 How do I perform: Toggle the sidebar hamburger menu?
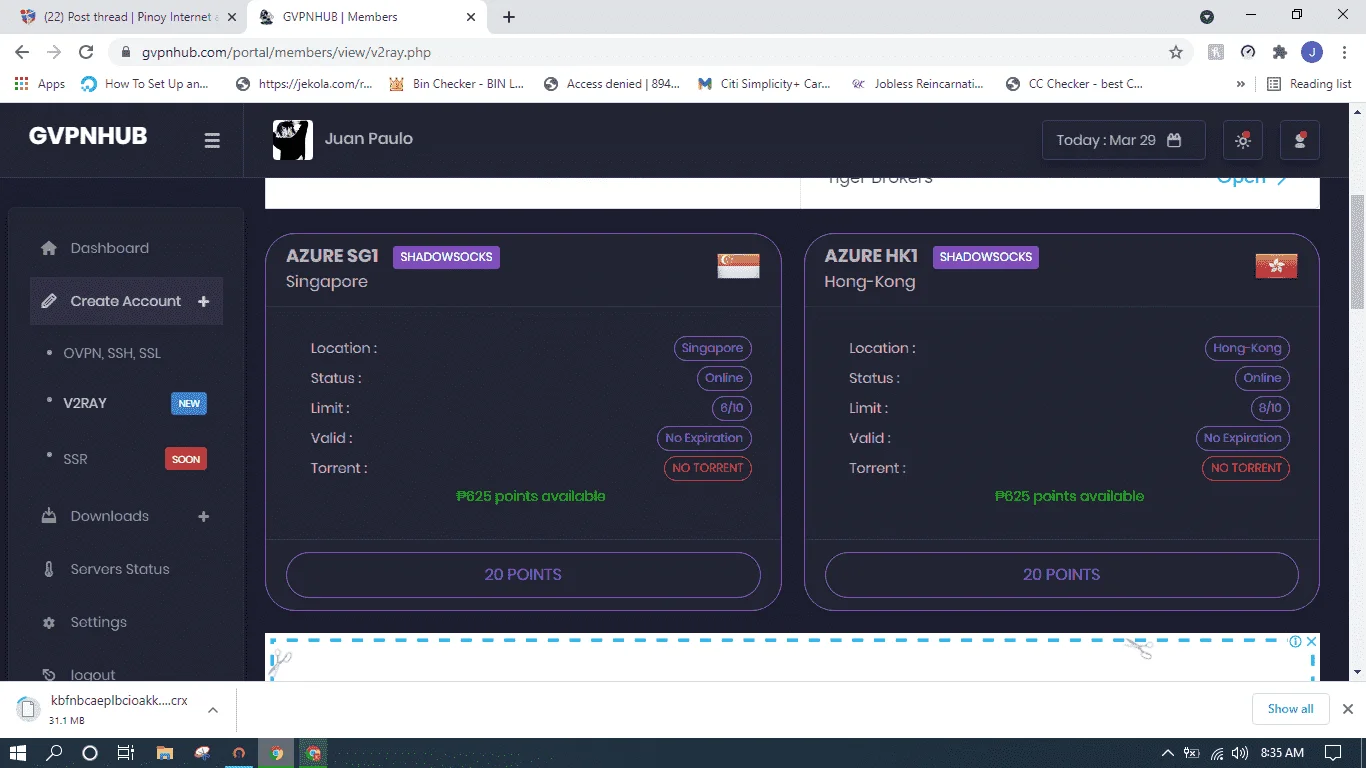[x=212, y=141]
